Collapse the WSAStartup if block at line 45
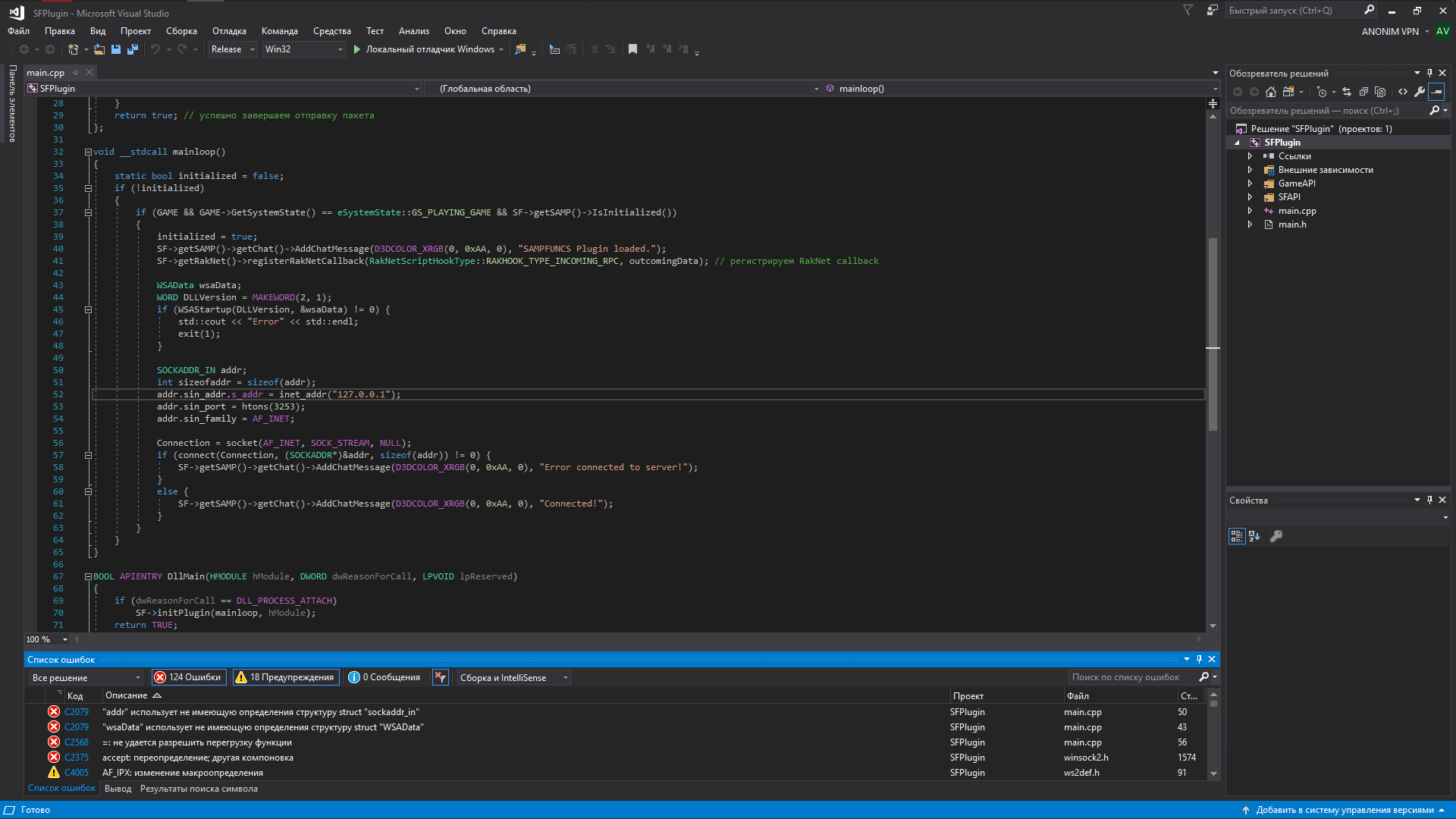This screenshot has height=819, width=1456. (88, 309)
